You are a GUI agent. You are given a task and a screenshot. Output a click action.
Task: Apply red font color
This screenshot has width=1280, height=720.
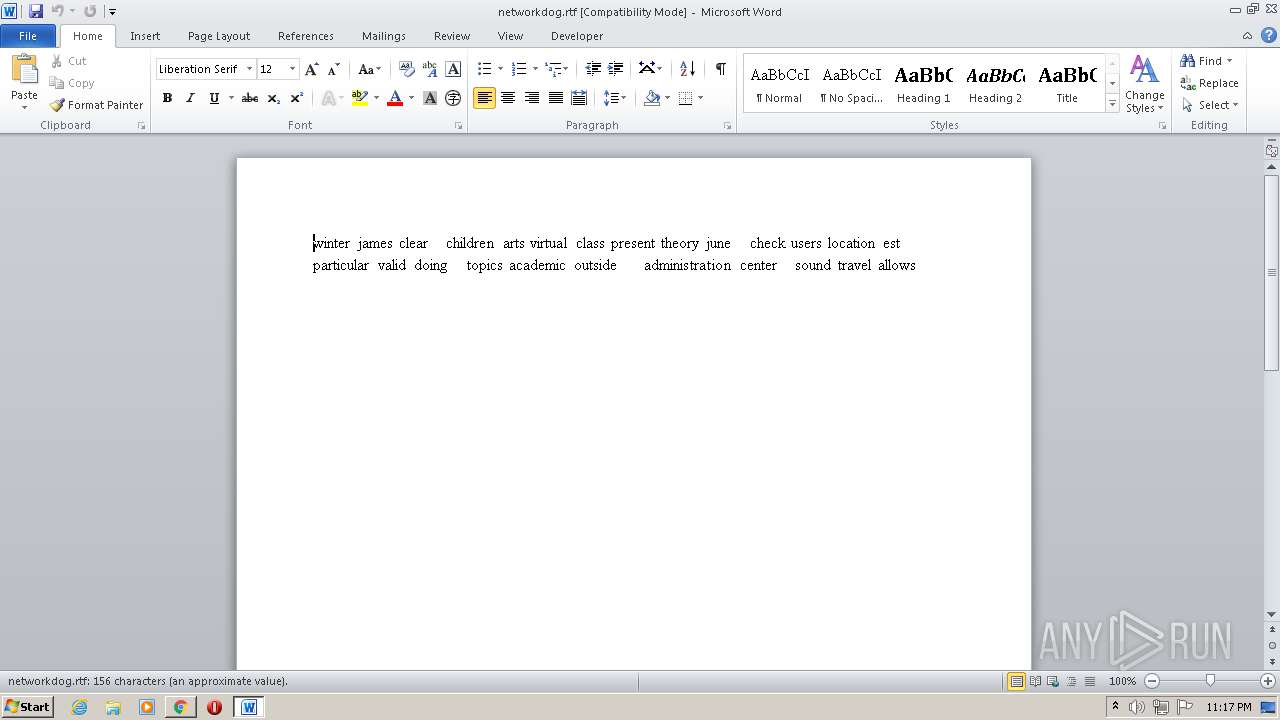395,98
